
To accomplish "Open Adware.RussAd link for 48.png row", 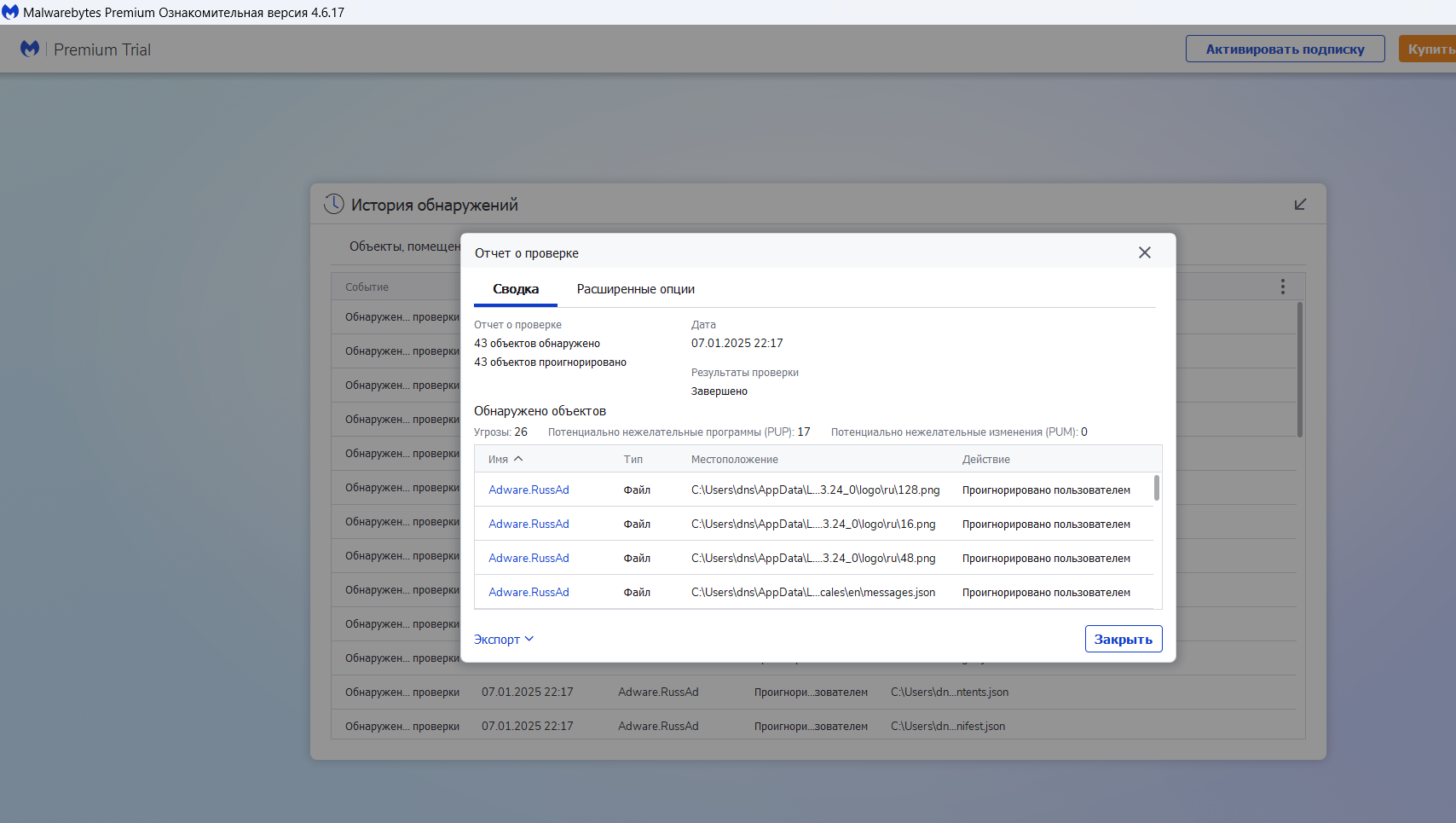I will (x=529, y=558).
